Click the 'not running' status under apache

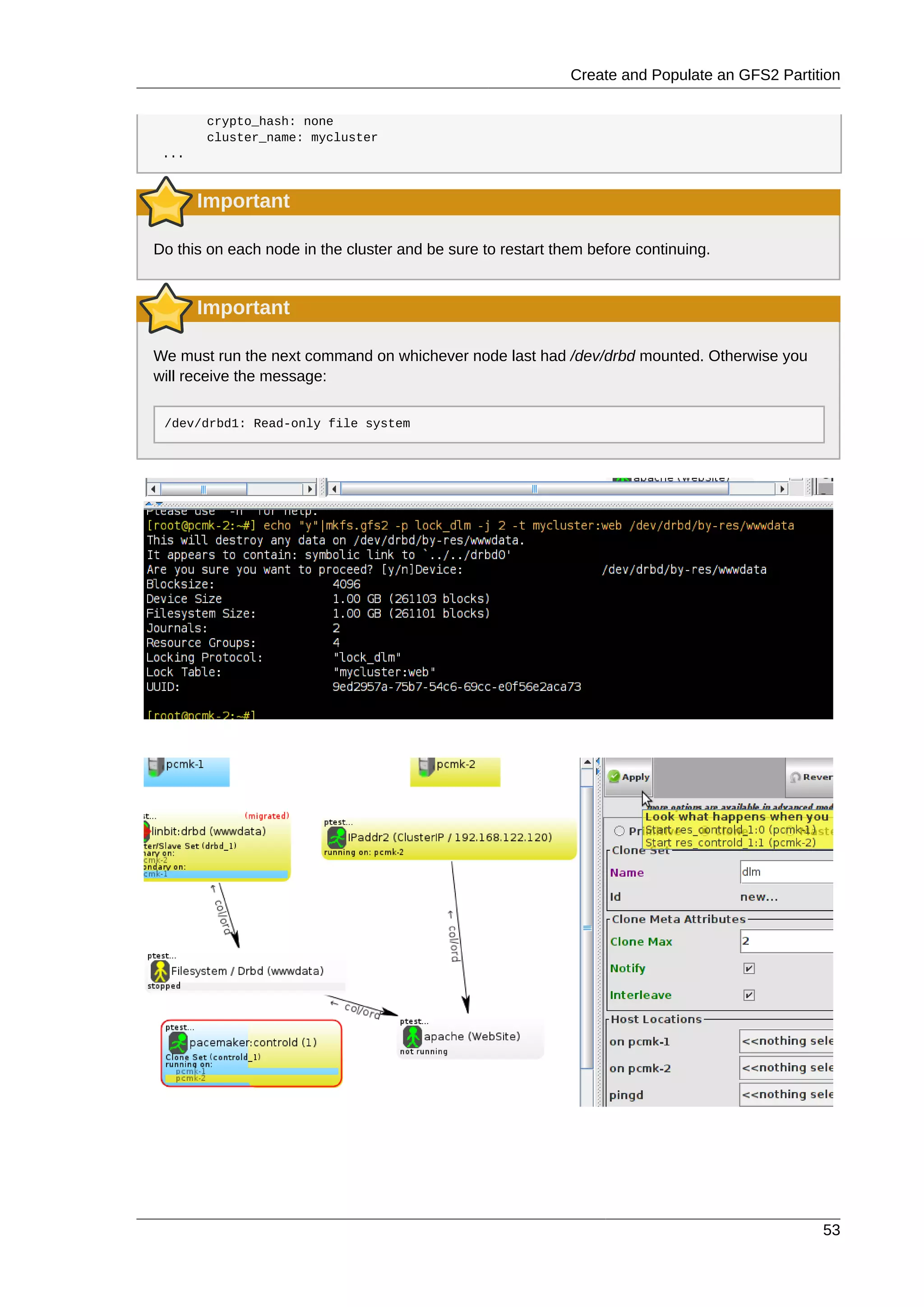tap(424, 1052)
